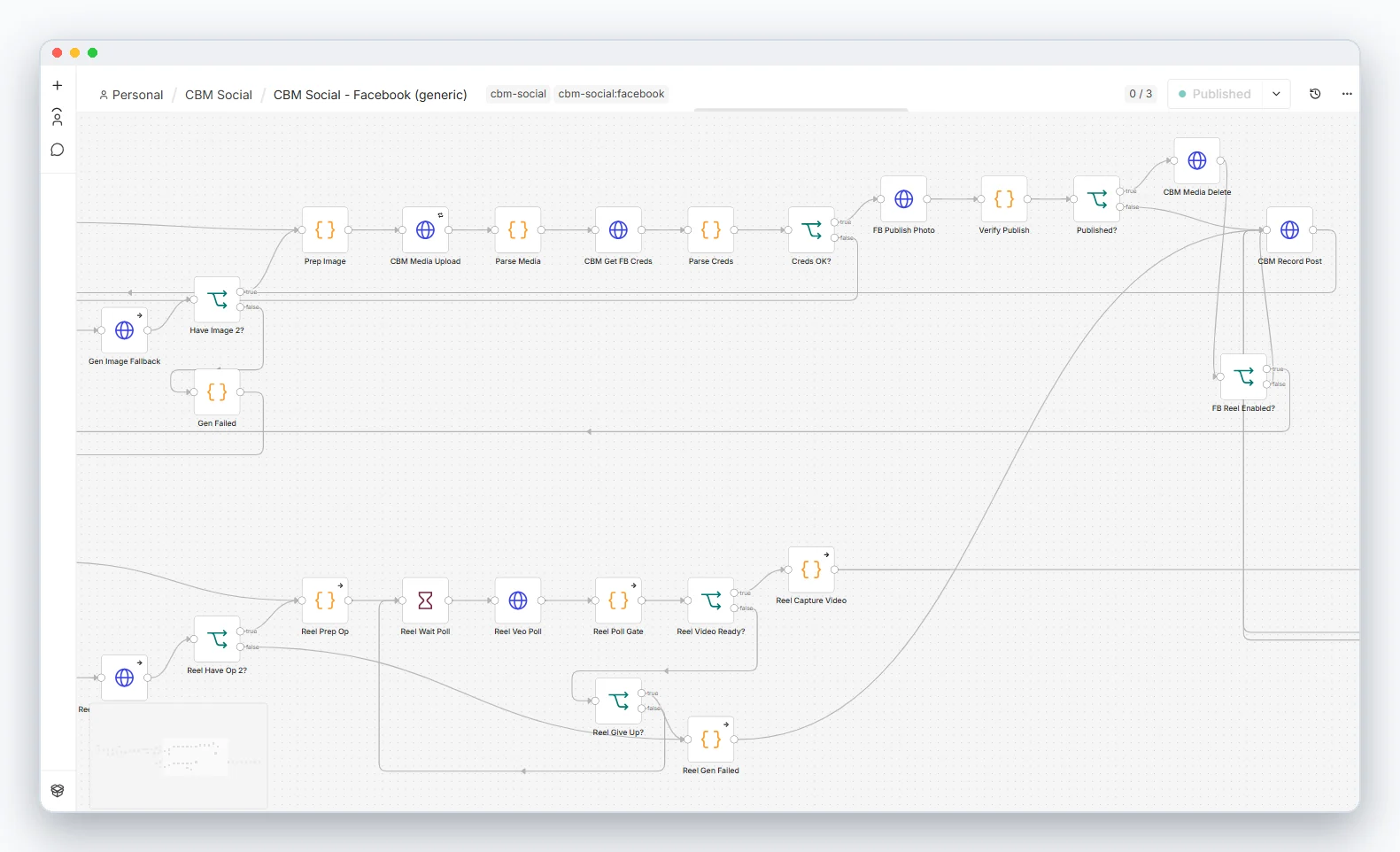Select the Creds OK? branch node
The image size is (1400, 852).
(x=811, y=230)
